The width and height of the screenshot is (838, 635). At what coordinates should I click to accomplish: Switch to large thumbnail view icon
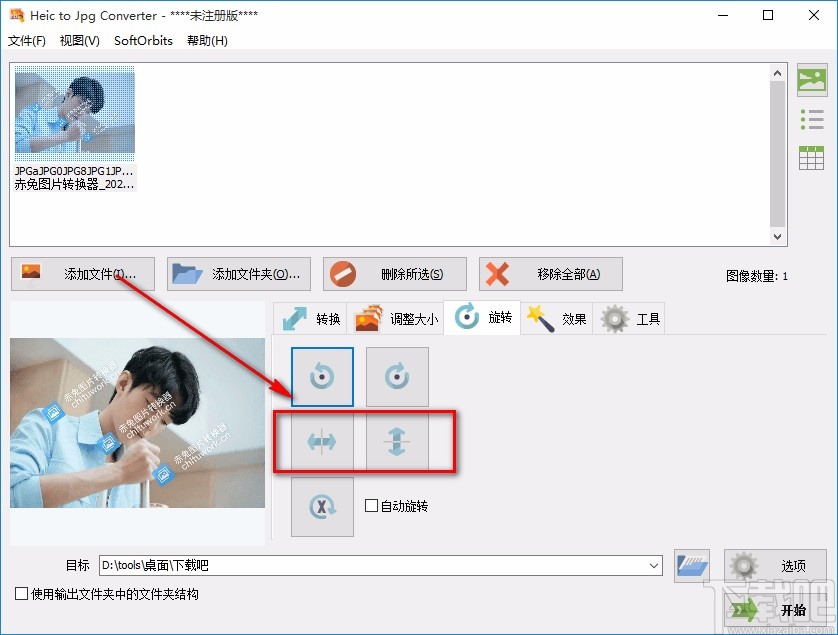813,79
